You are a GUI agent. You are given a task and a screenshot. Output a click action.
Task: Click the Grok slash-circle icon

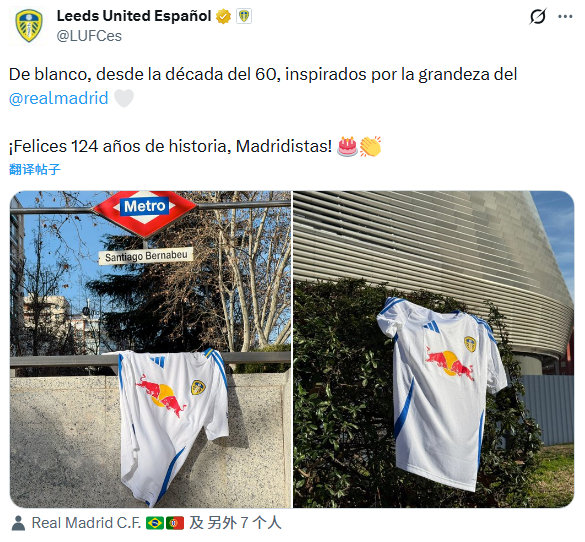coord(538,16)
